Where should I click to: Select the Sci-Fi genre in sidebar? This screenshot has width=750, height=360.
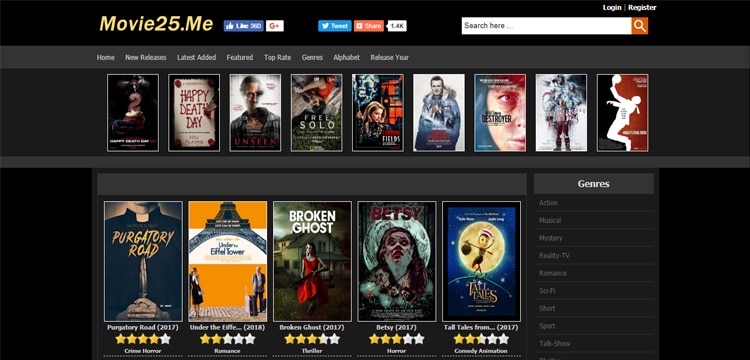point(594,291)
